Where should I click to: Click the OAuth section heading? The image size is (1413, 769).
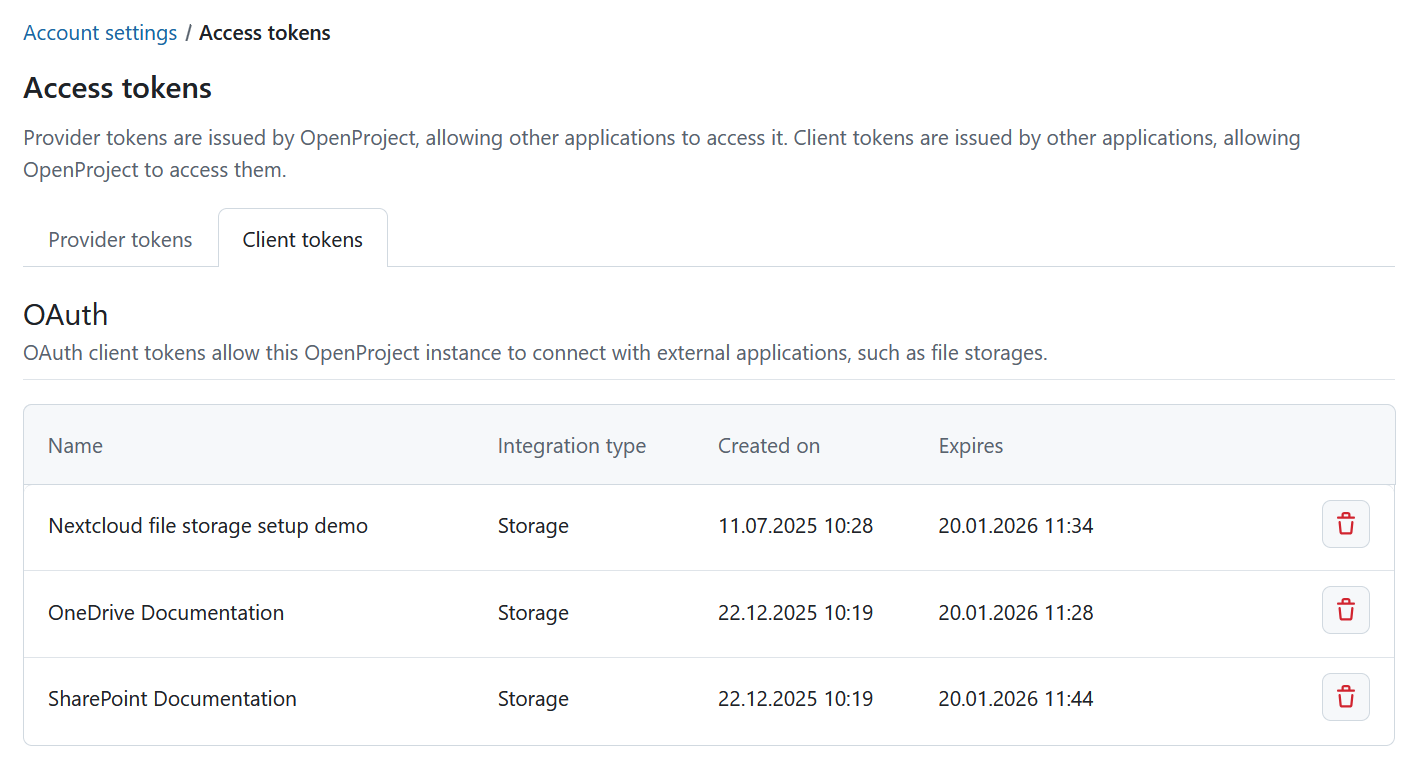click(65, 314)
